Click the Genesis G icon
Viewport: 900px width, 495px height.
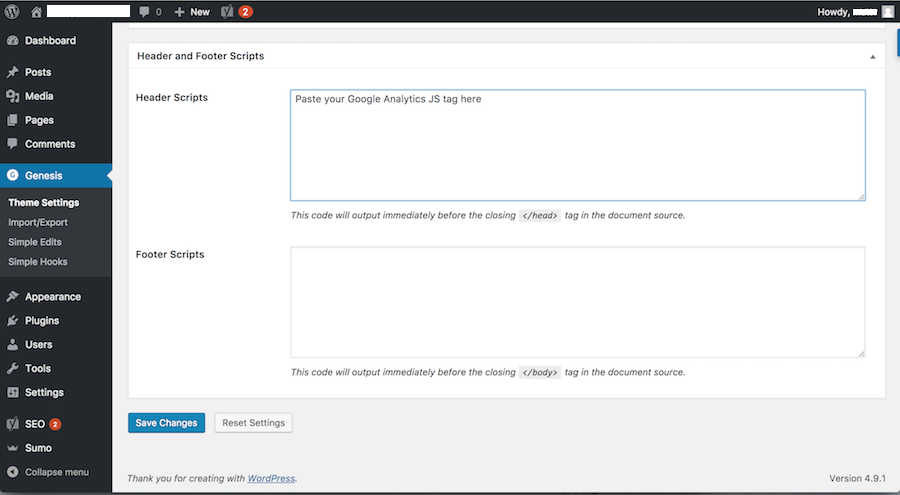(13, 175)
